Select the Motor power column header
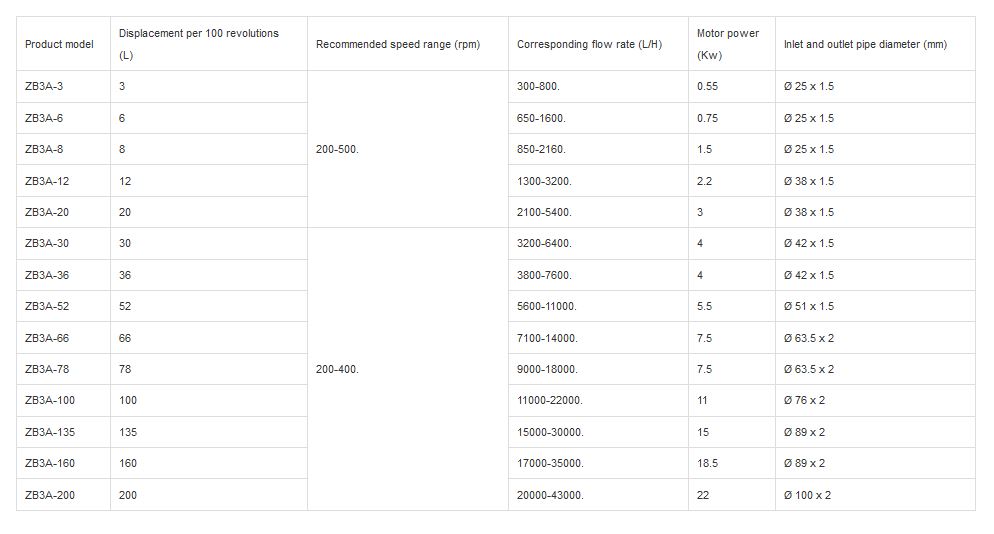The width and height of the screenshot is (994, 534). 727,45
